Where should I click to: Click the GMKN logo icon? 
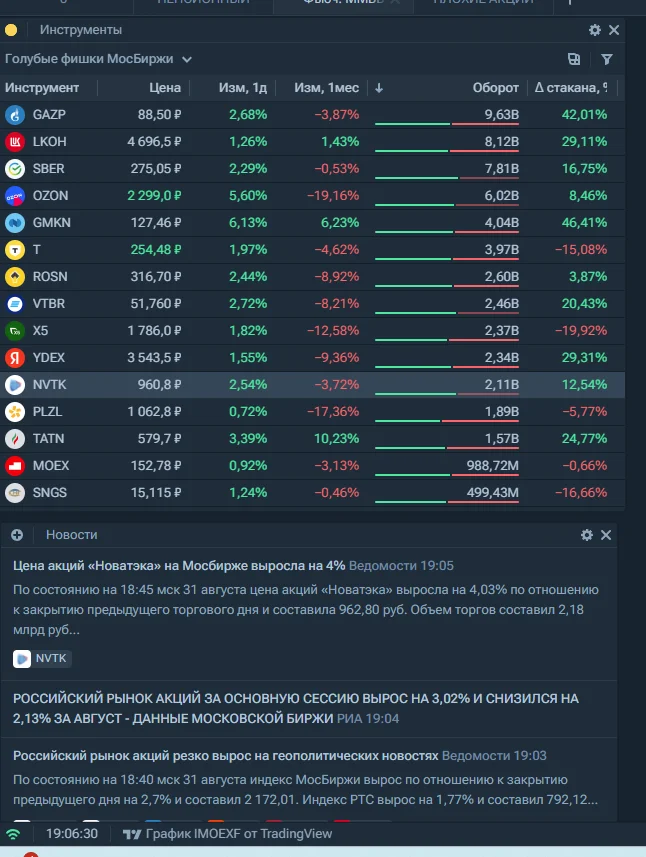(15, 223)
